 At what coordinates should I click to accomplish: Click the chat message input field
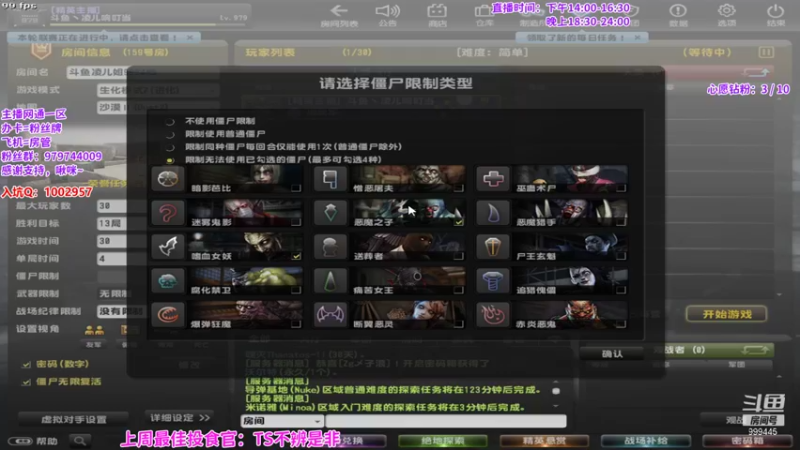[446, 421]
